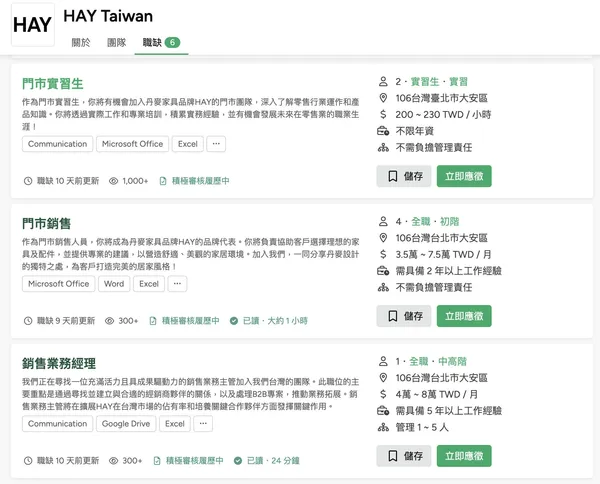Switch to the 團隊 tab
Image resolution: width=600 pixels, height=484 pixels.
coord(116,42)
